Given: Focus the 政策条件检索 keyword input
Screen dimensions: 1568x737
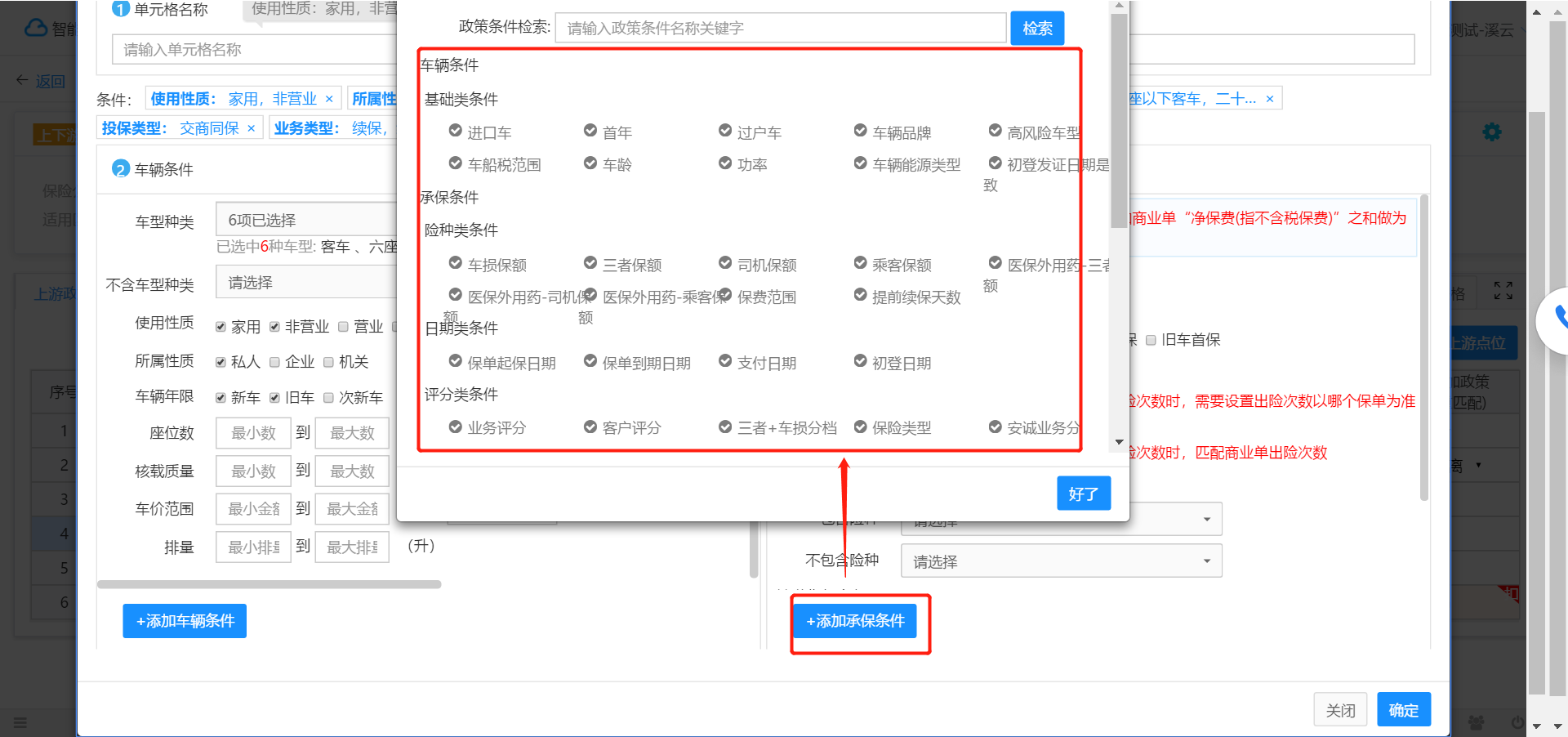Looking at the screenshot, I should (x=781, y=29).
